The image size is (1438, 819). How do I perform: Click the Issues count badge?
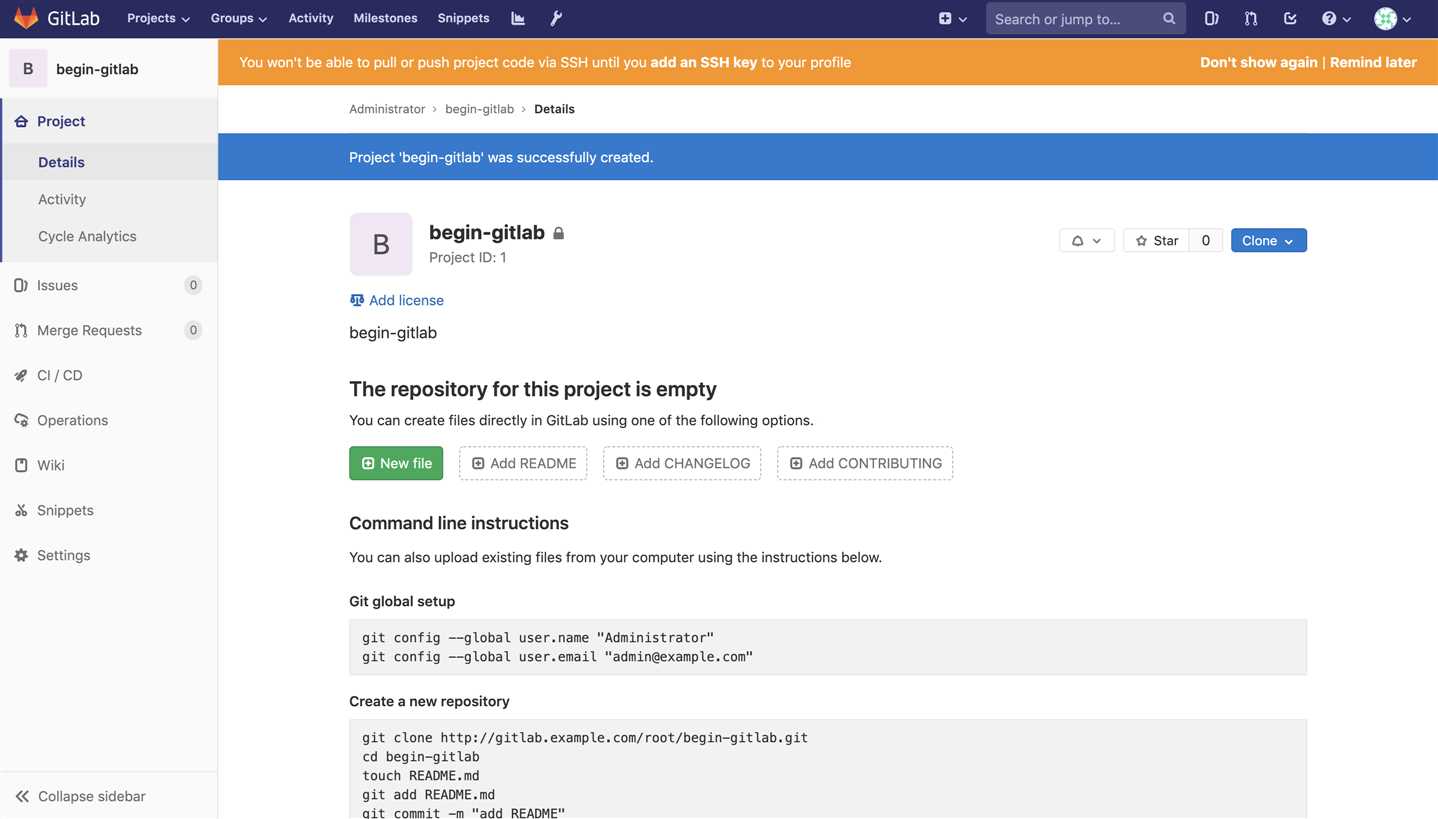click(x=193, y=285)
